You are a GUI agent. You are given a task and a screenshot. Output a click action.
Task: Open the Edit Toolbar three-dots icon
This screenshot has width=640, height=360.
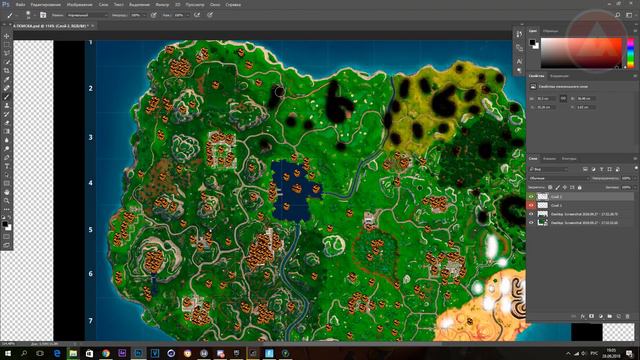pos(7,209)
